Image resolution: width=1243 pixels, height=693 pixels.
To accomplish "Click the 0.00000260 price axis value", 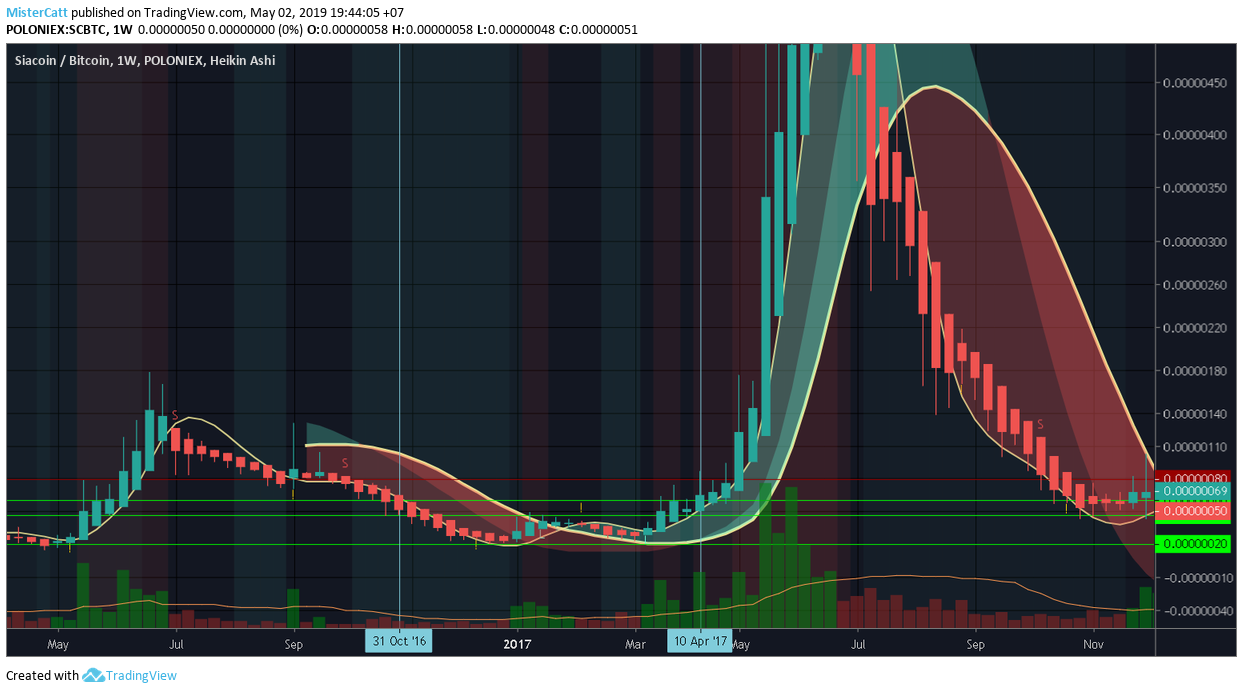I will coord(1196,285).
